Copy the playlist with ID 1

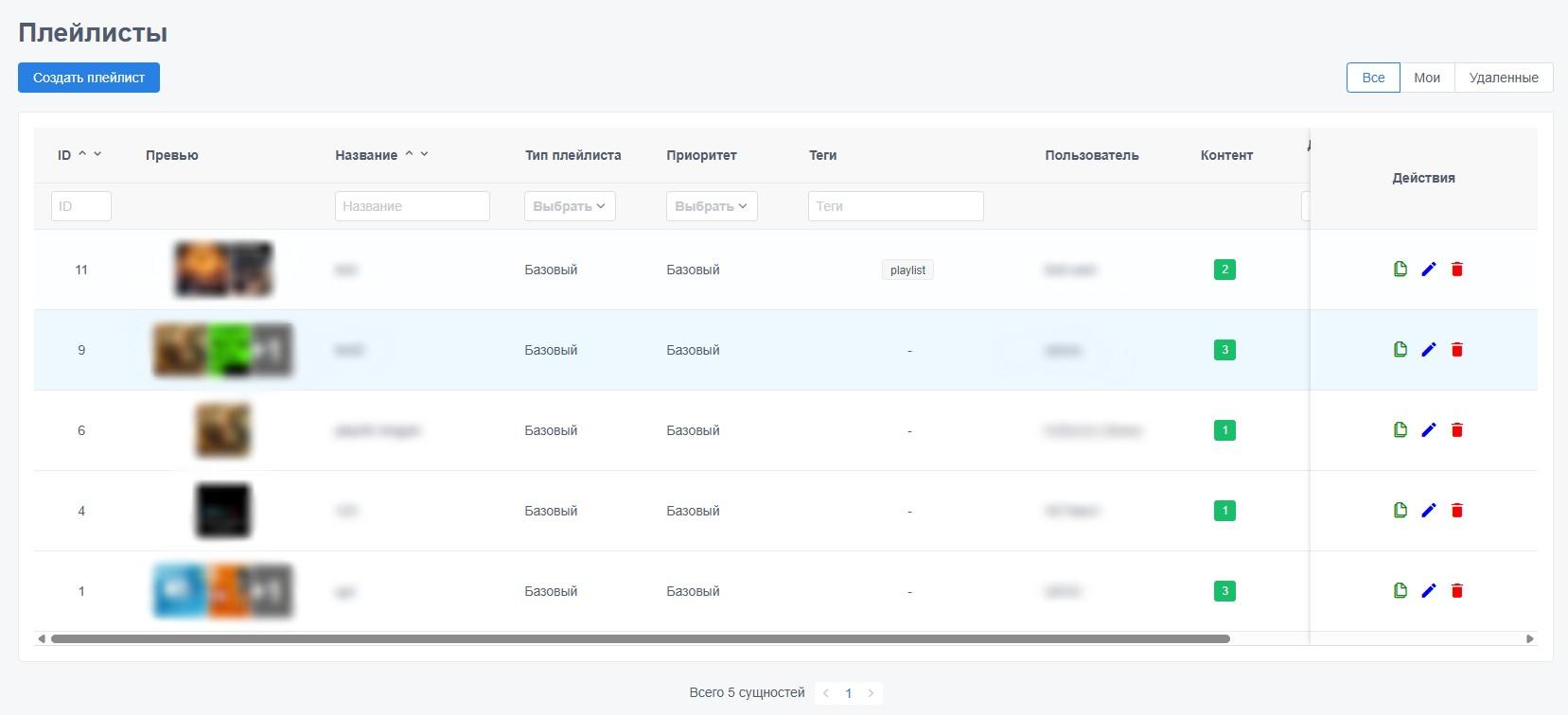[1401, 591]
